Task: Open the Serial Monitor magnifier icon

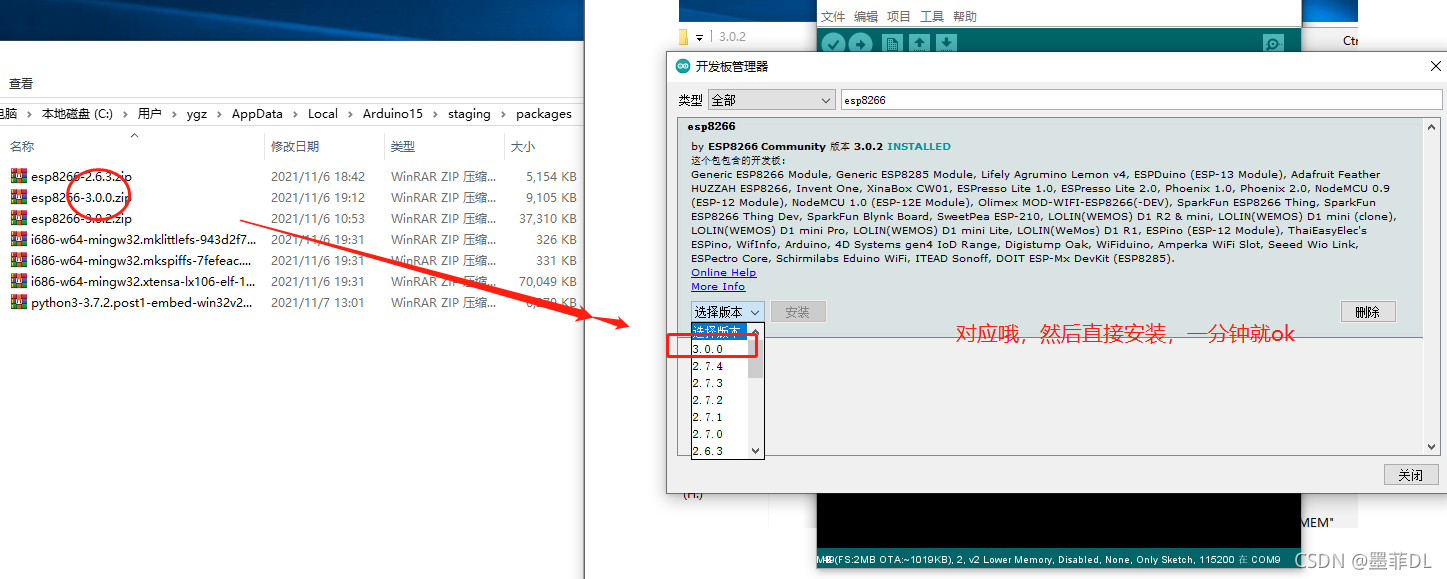Action: [x=1273, y=43]
